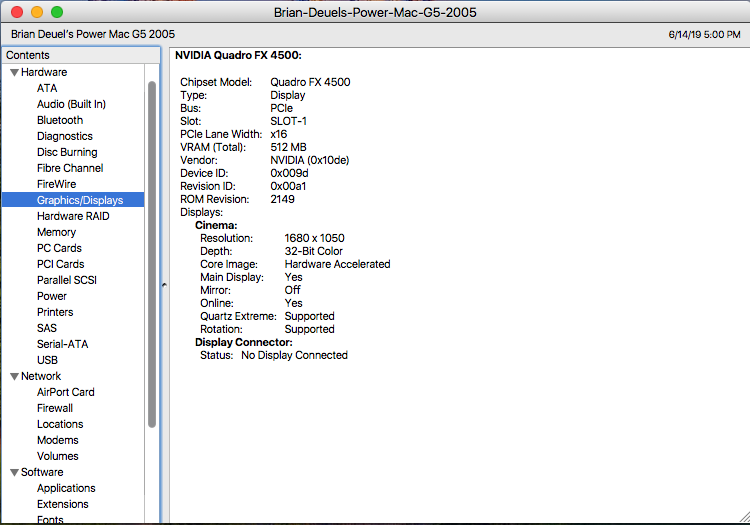Collapse the Network section triangle

[14, 377]
